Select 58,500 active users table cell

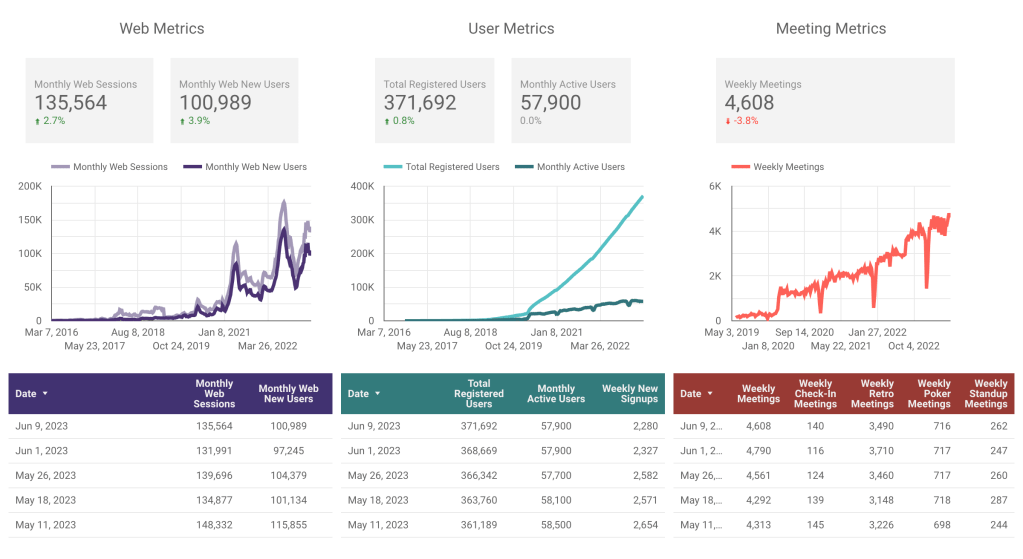click(556, 525)
